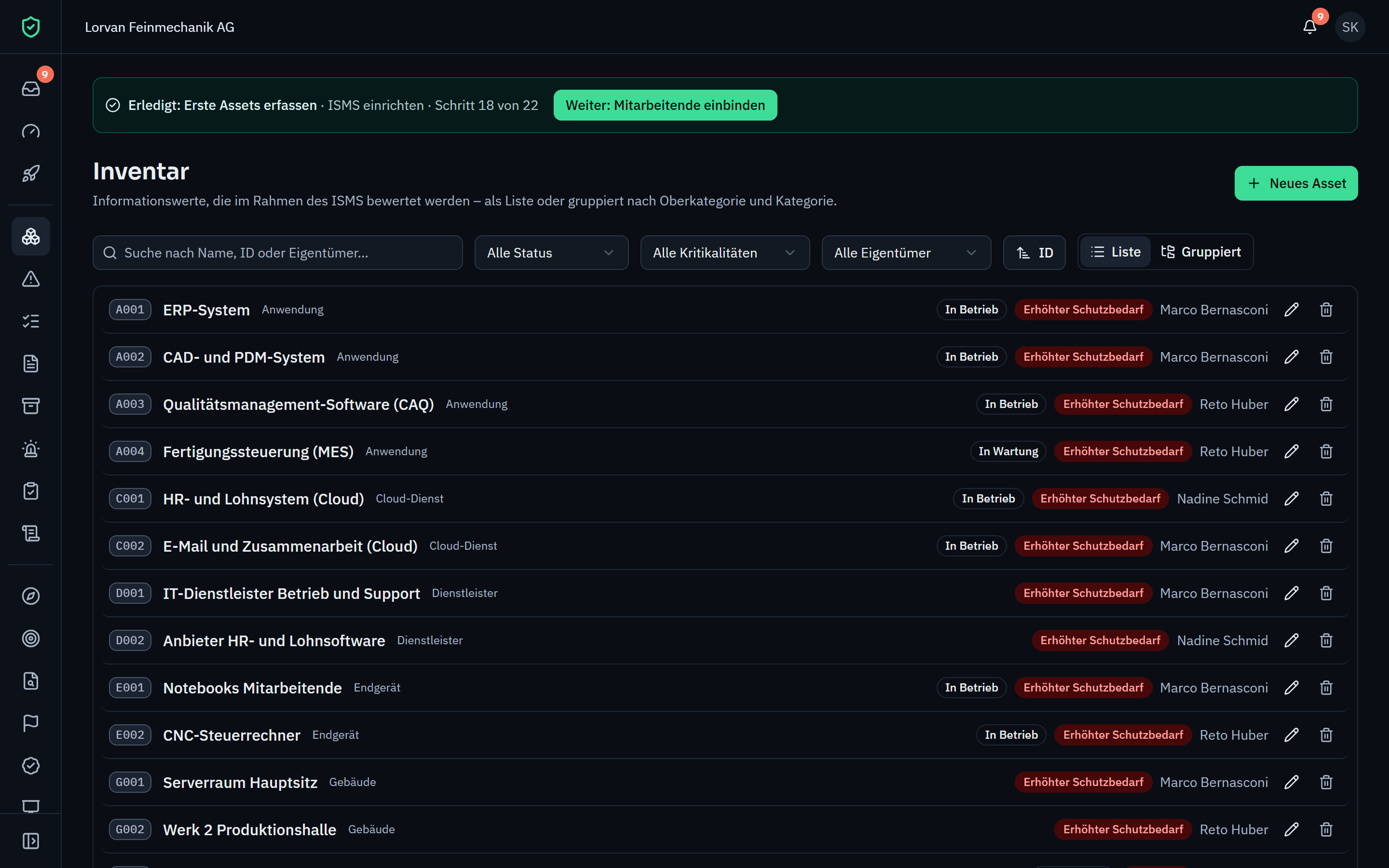The image size is (1389, 868).
Task: Open the compass sidebar icon
Action: point(30,596)
